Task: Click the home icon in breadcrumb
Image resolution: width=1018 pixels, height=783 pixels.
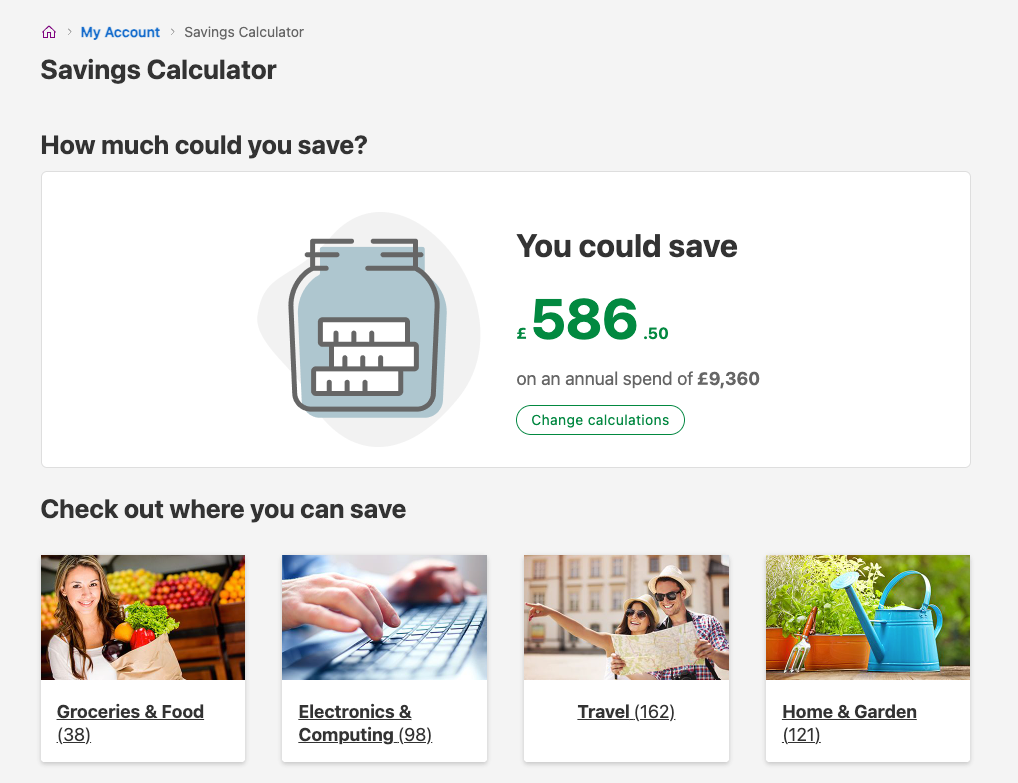Action: coord(49,32)
